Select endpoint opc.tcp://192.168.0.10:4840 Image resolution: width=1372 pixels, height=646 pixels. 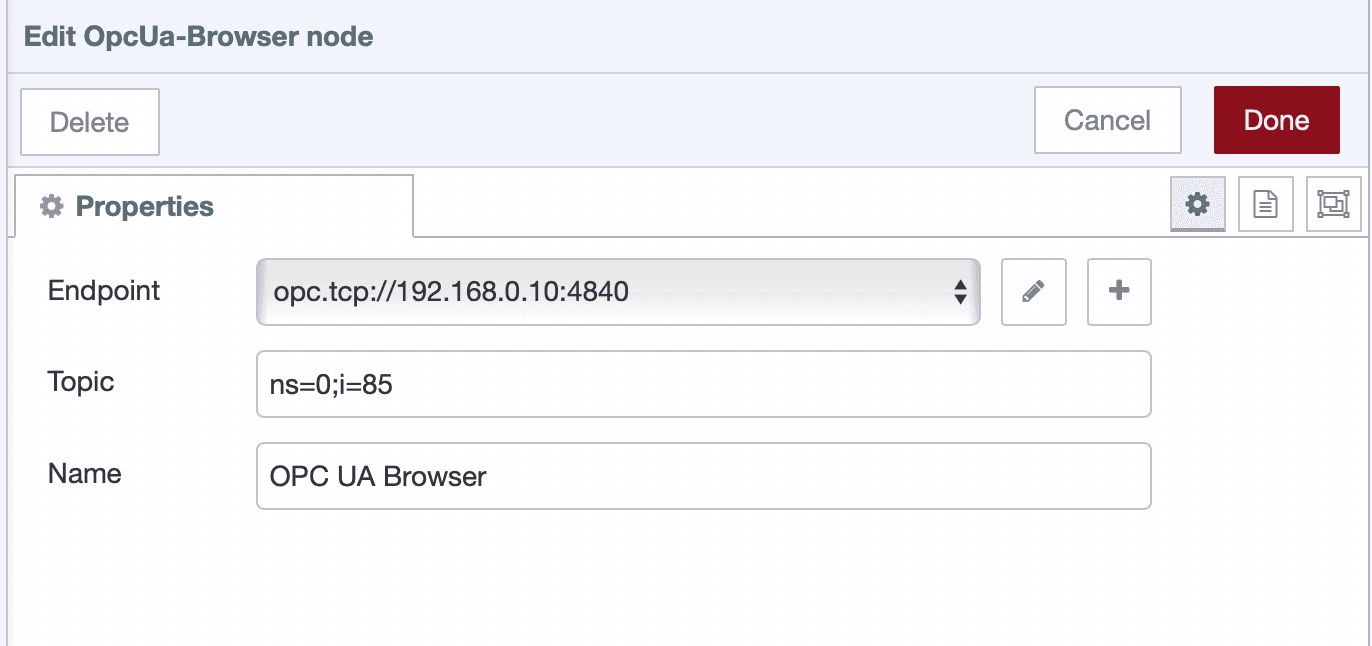[x=617, y=292]
